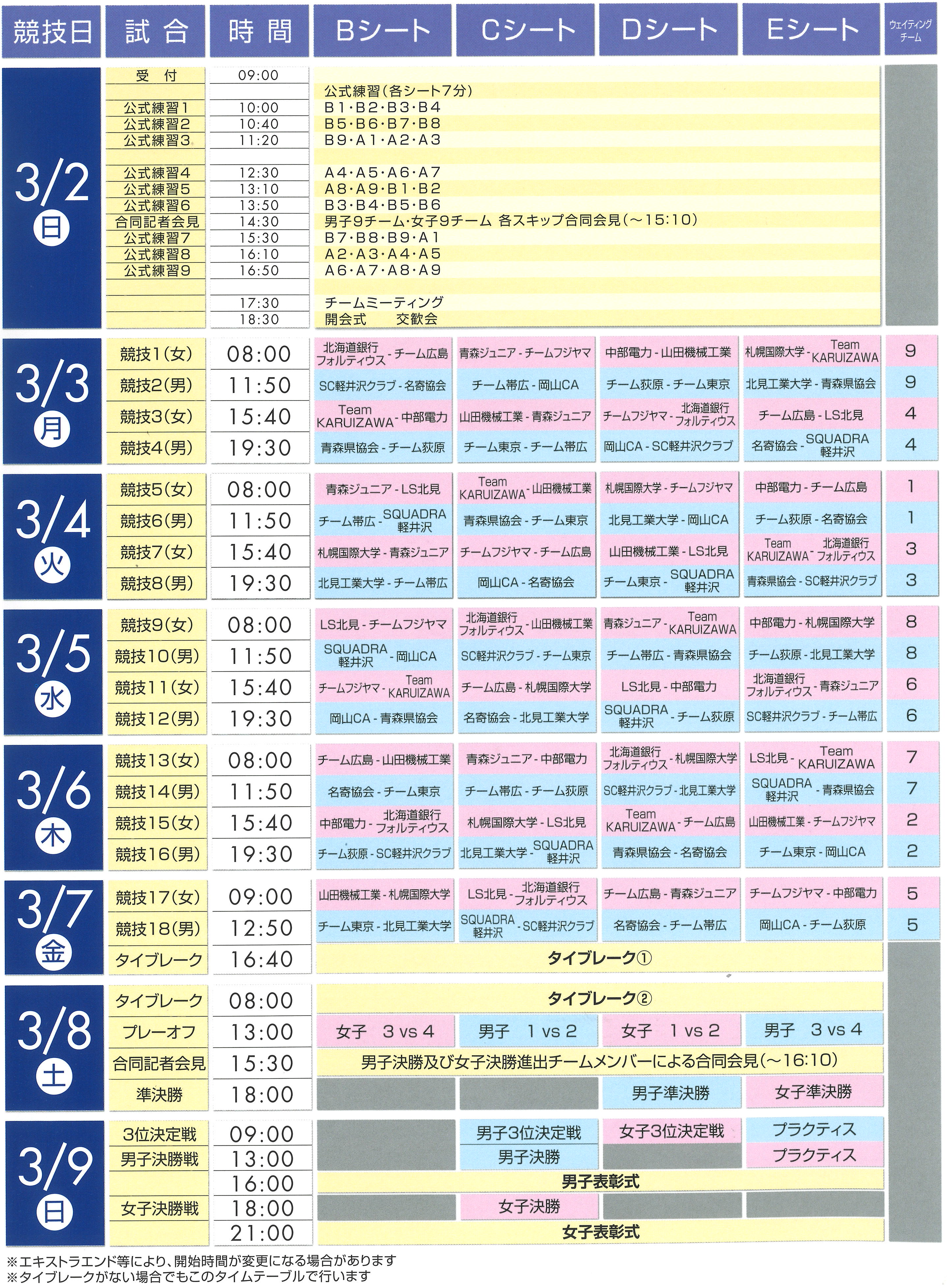This screenshot has height=1288, width=947.
Task: Click the チームミーティング entry
Action: click(384, 302)
